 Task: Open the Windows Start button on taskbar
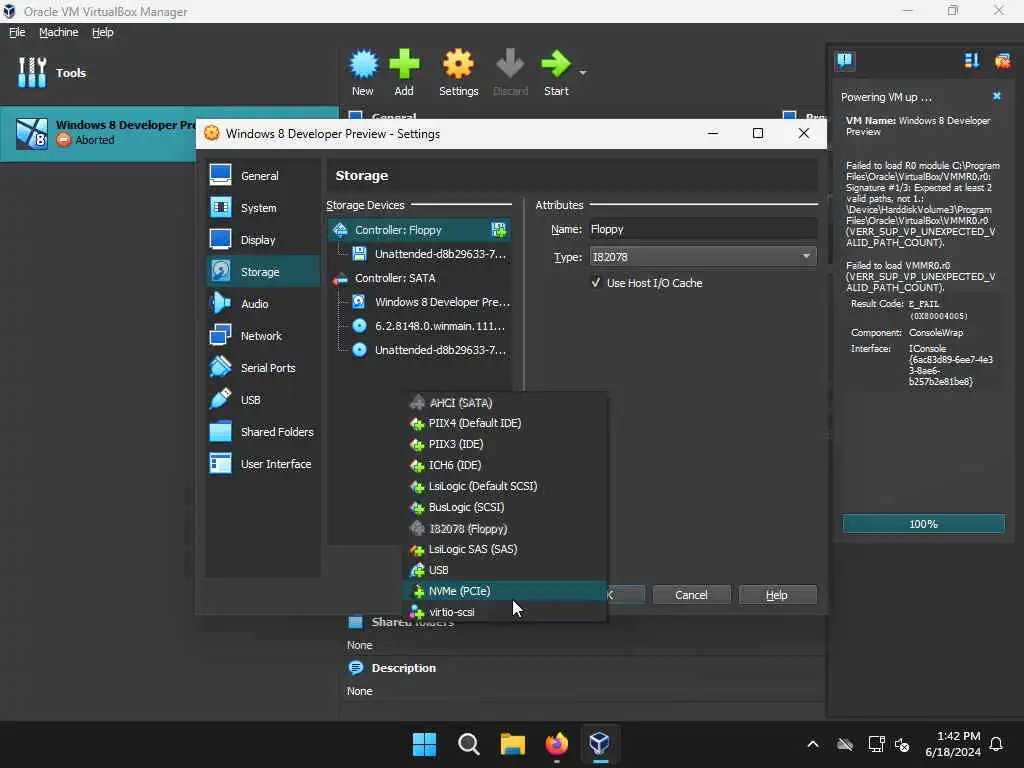point(424,744)
